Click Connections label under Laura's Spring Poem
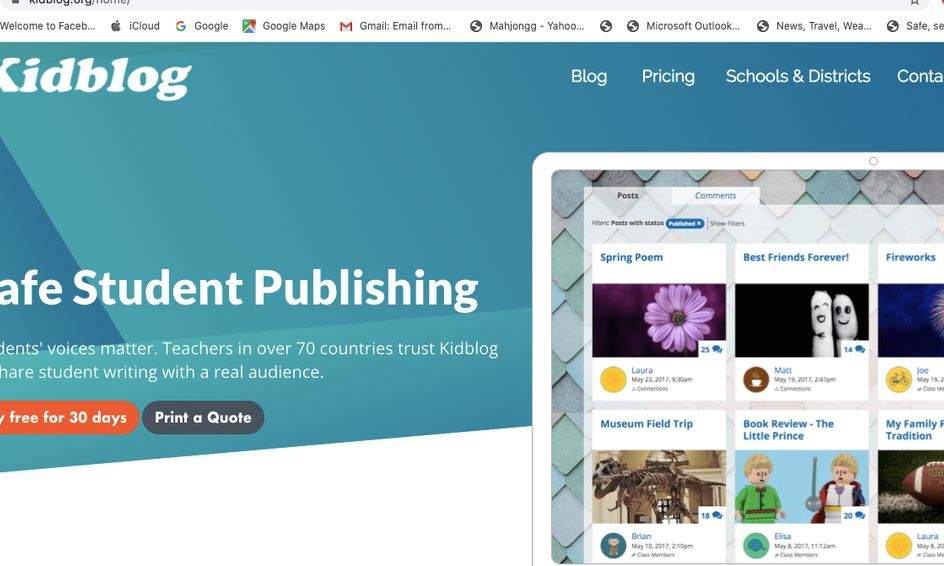 (x=650, y=389)
